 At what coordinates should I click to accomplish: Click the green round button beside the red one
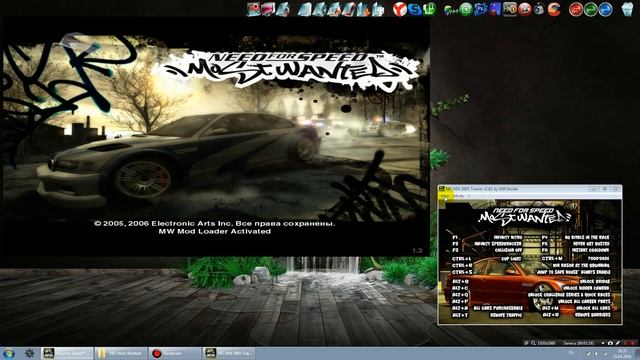[x=590, y=9]
